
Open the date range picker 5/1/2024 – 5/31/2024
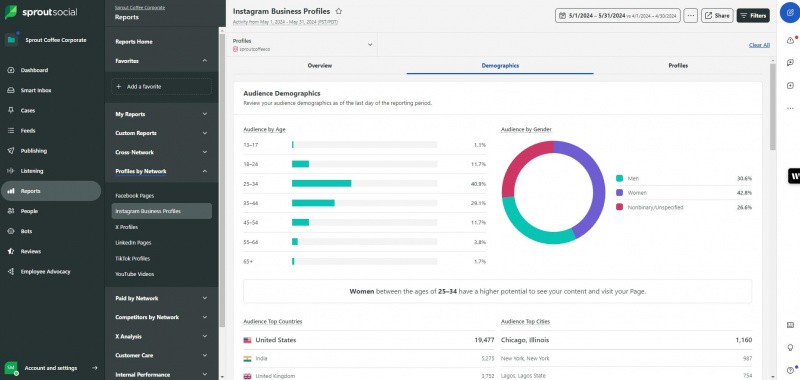[x=618, y=16]
